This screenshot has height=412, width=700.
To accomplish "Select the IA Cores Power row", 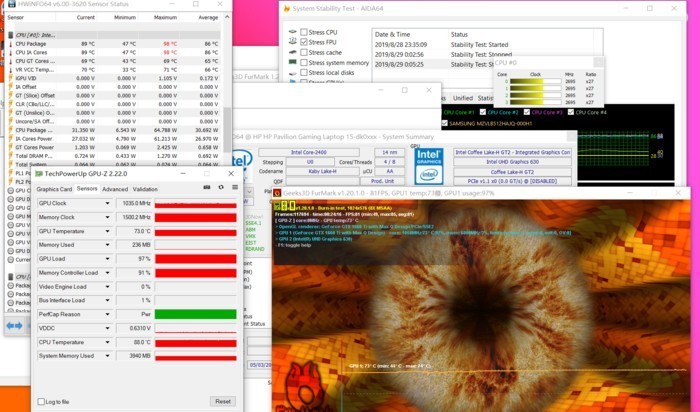I will [x=114, y=139].
